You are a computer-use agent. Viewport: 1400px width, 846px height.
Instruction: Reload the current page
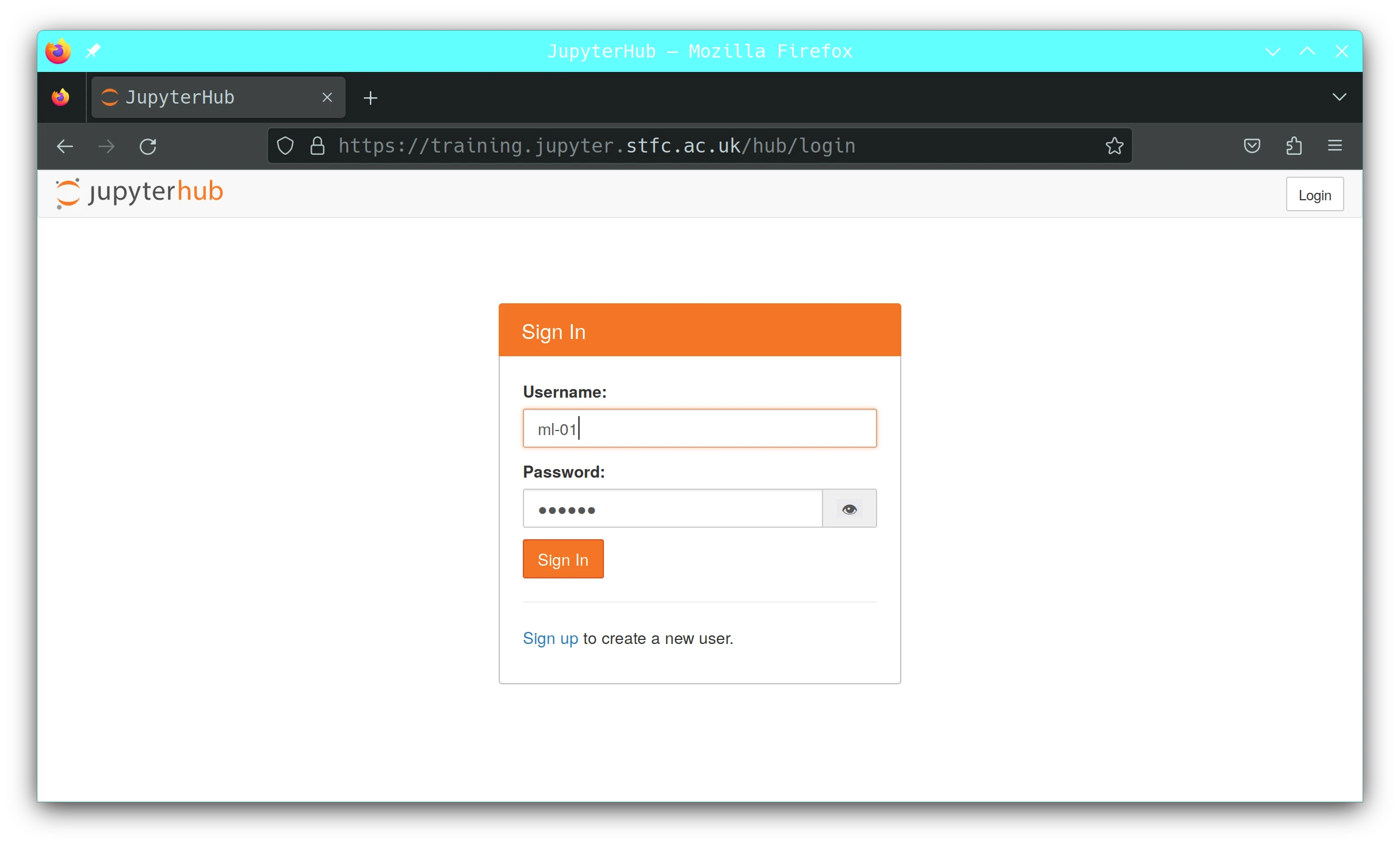pyautogui.click(x=148, y=146)
